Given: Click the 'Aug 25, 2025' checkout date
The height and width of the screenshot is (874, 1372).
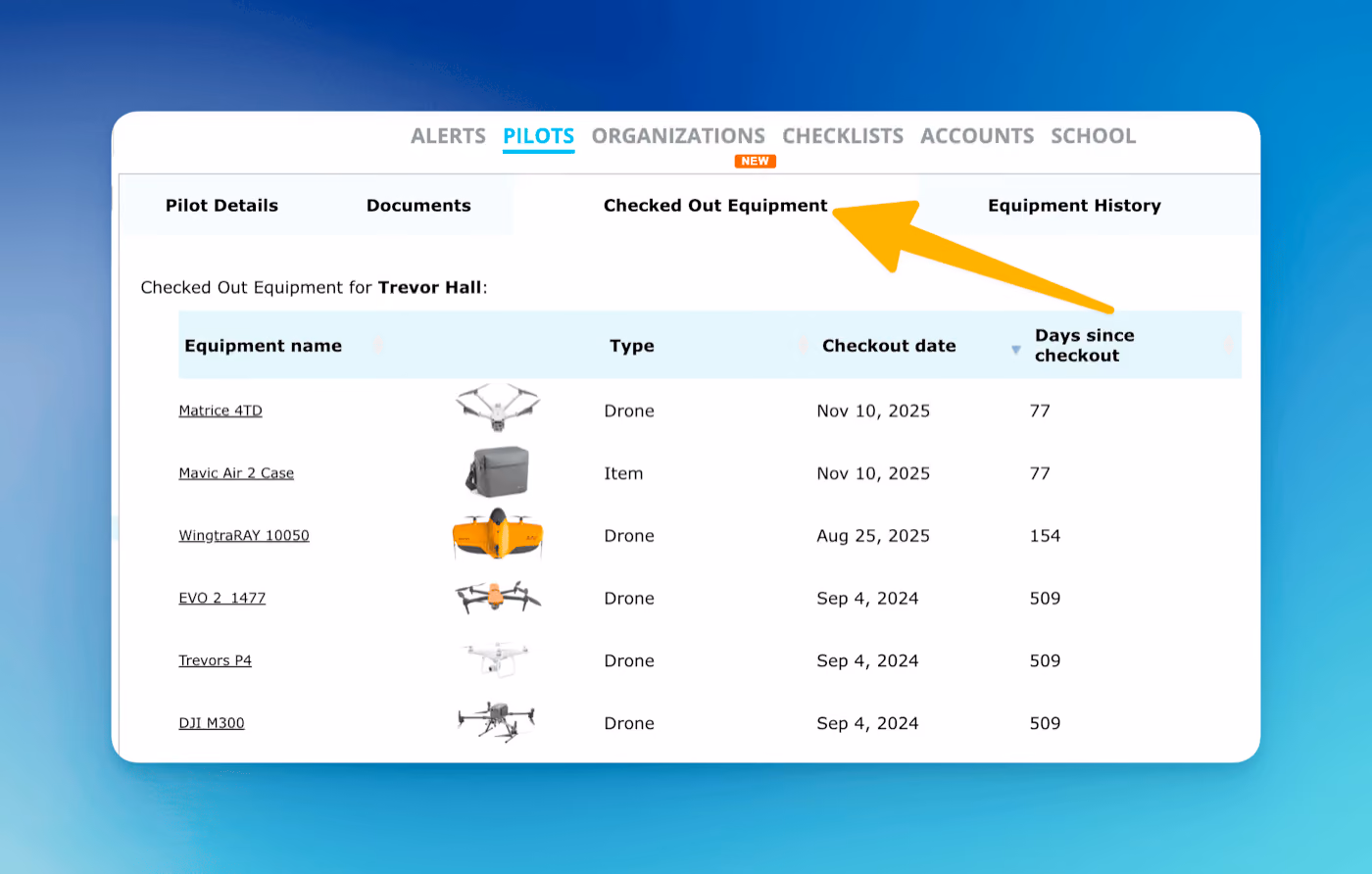Looking at the screenshot, I should [x=873, y=536].
